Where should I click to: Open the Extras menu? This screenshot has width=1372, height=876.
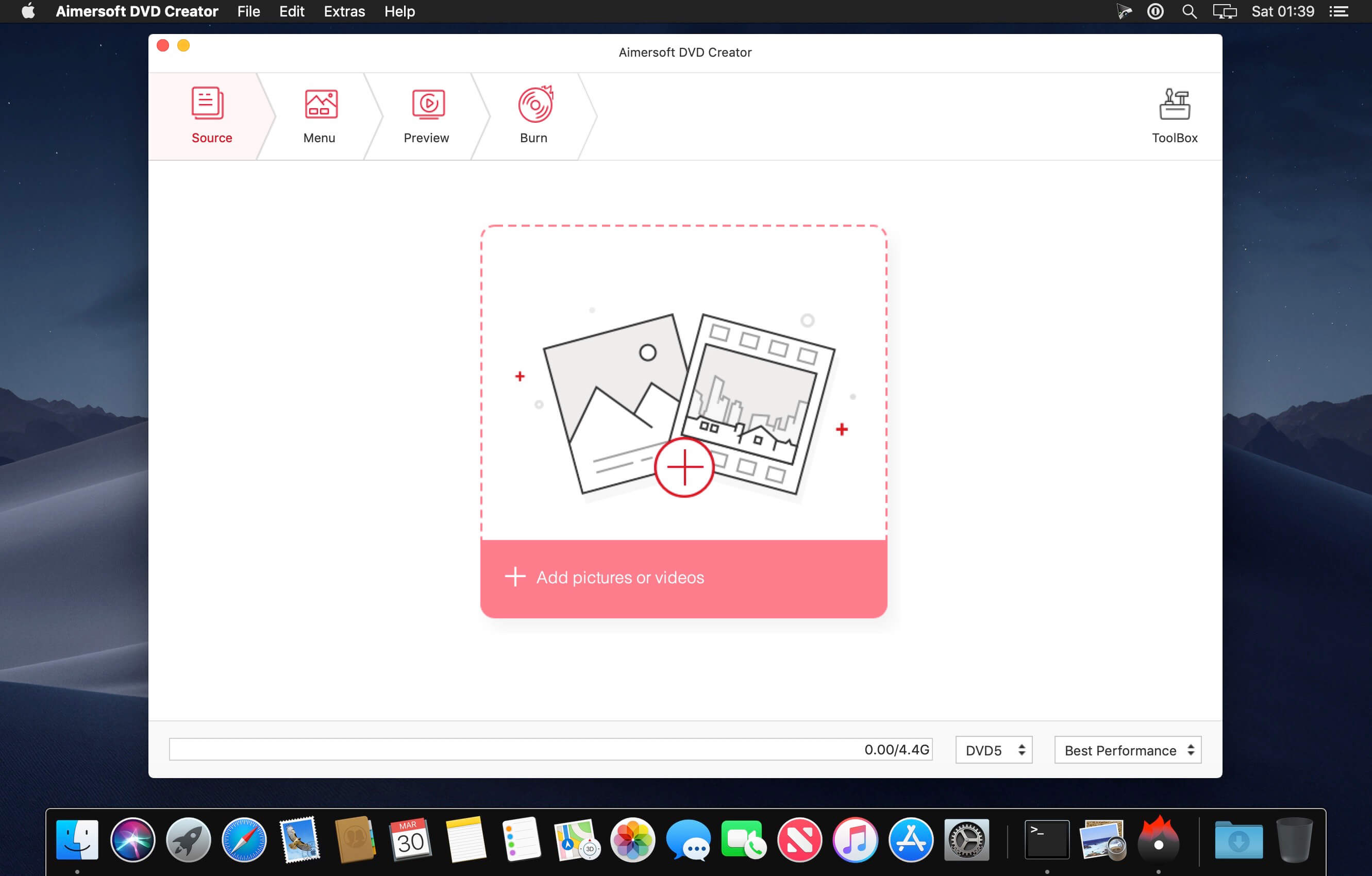coord(344,11)
